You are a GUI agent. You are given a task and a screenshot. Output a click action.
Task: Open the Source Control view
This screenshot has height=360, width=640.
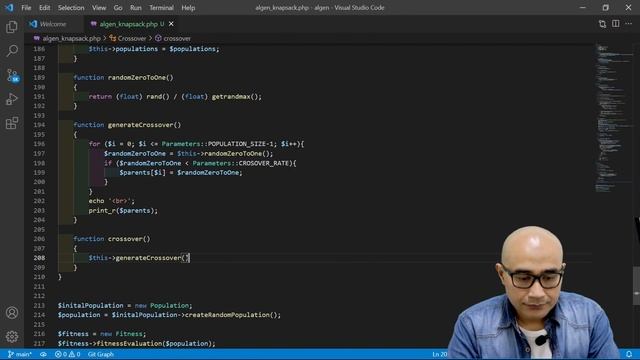click(12, 76)
